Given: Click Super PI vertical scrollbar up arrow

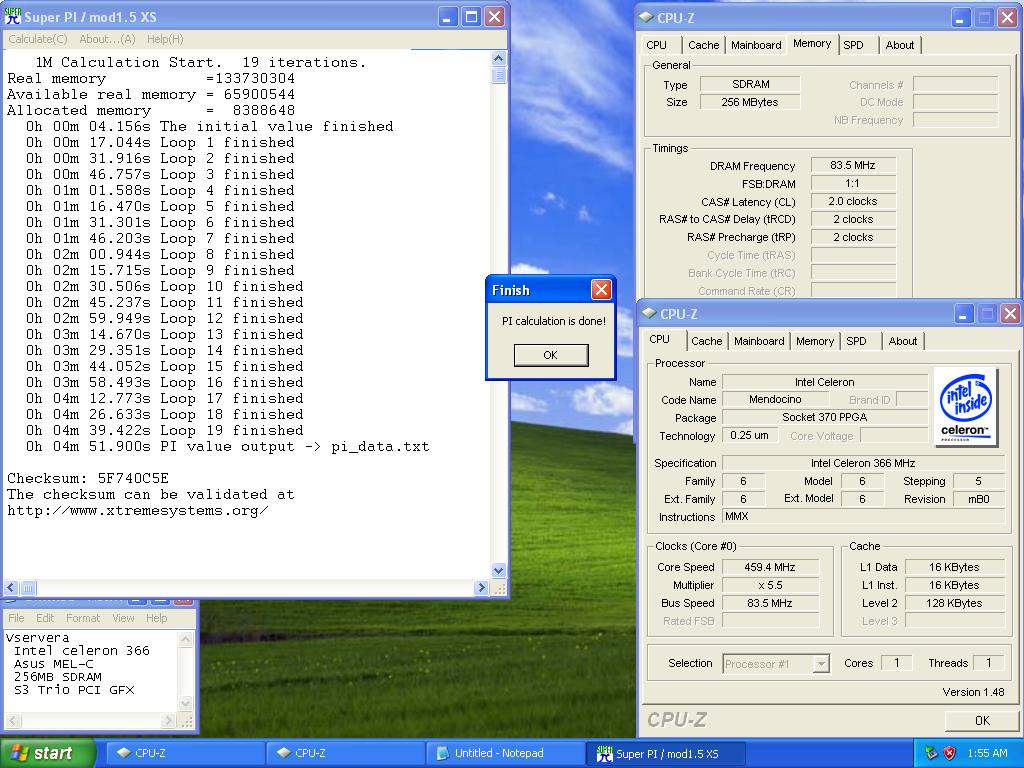Looking at the screenshot, I should coord(498,59).
